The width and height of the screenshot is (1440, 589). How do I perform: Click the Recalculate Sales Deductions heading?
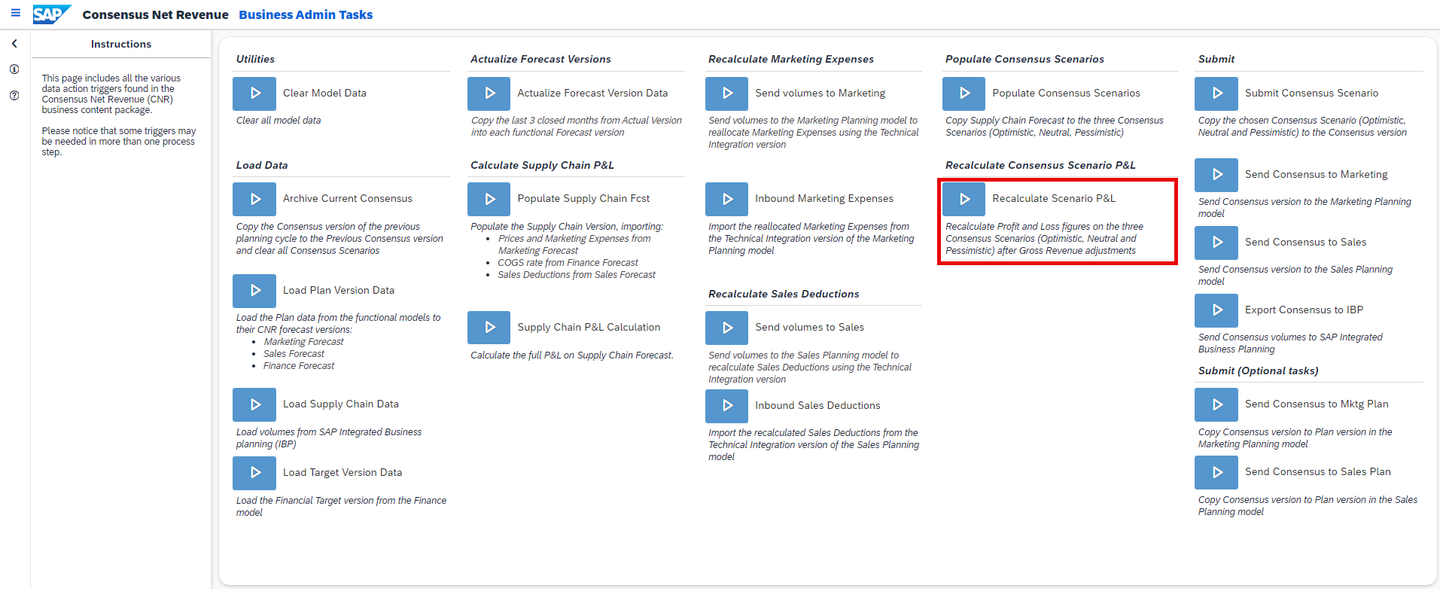point(784,294)
